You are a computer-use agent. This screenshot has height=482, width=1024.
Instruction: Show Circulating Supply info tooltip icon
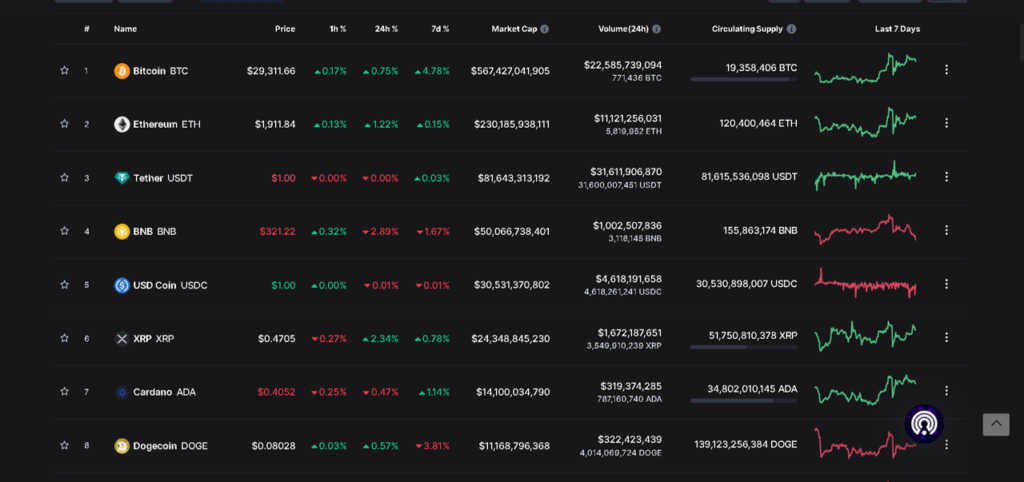tap(792, 29)
